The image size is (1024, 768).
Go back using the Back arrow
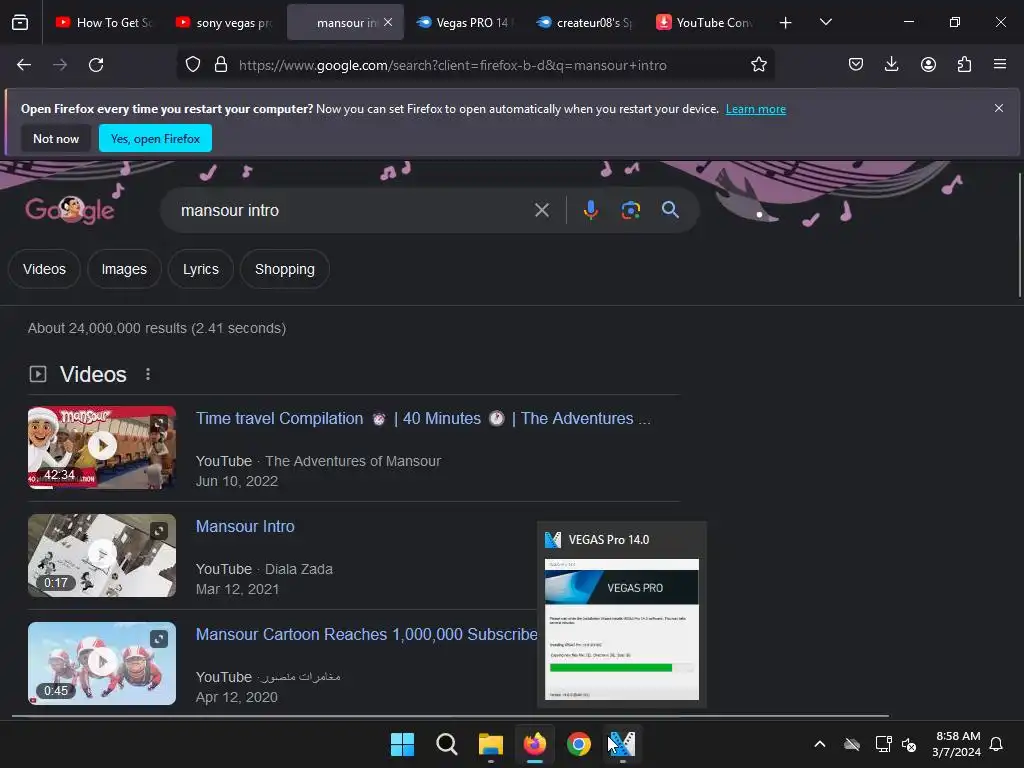pos(24,65)
